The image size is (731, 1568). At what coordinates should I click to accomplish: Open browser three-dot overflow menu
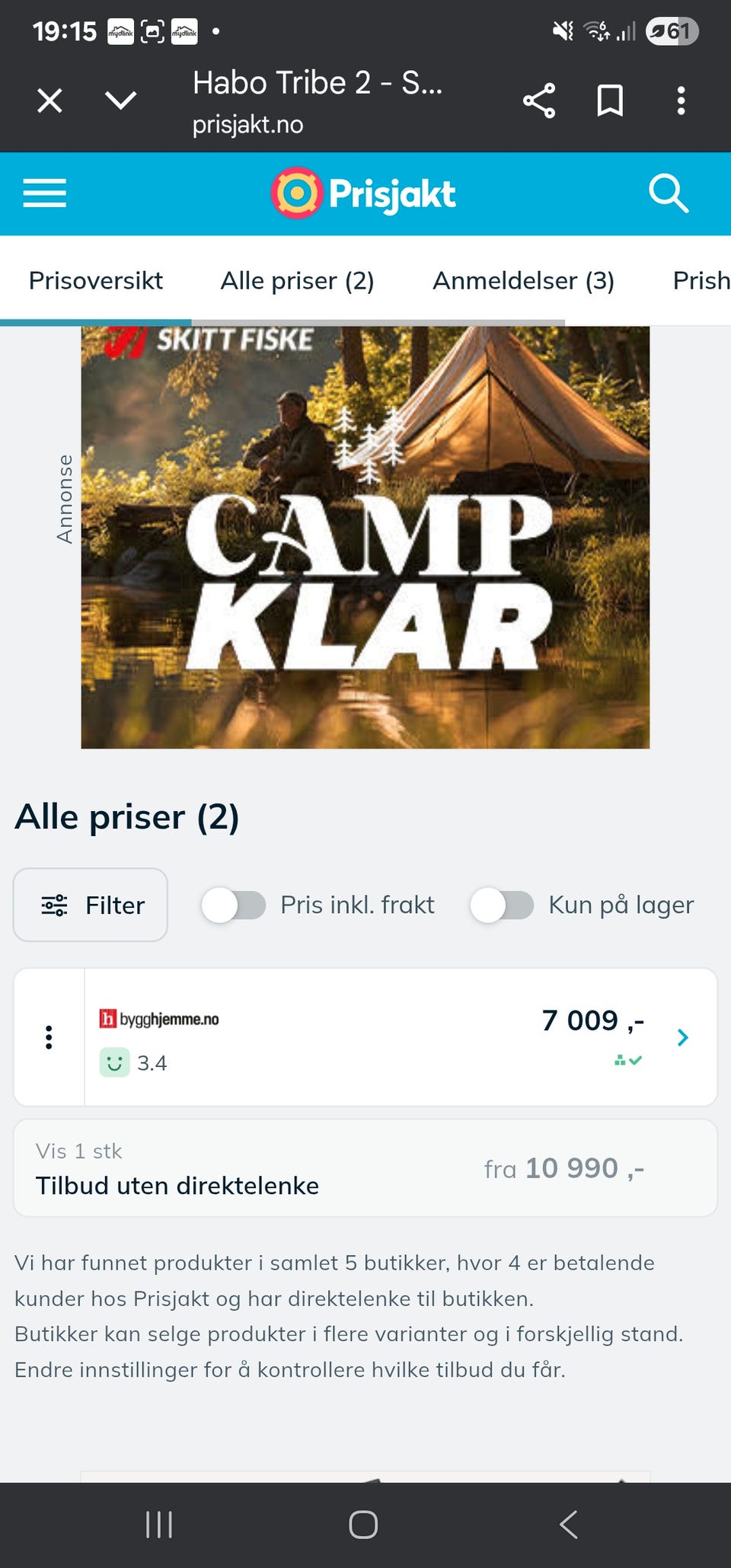click(x=681, y=101)
